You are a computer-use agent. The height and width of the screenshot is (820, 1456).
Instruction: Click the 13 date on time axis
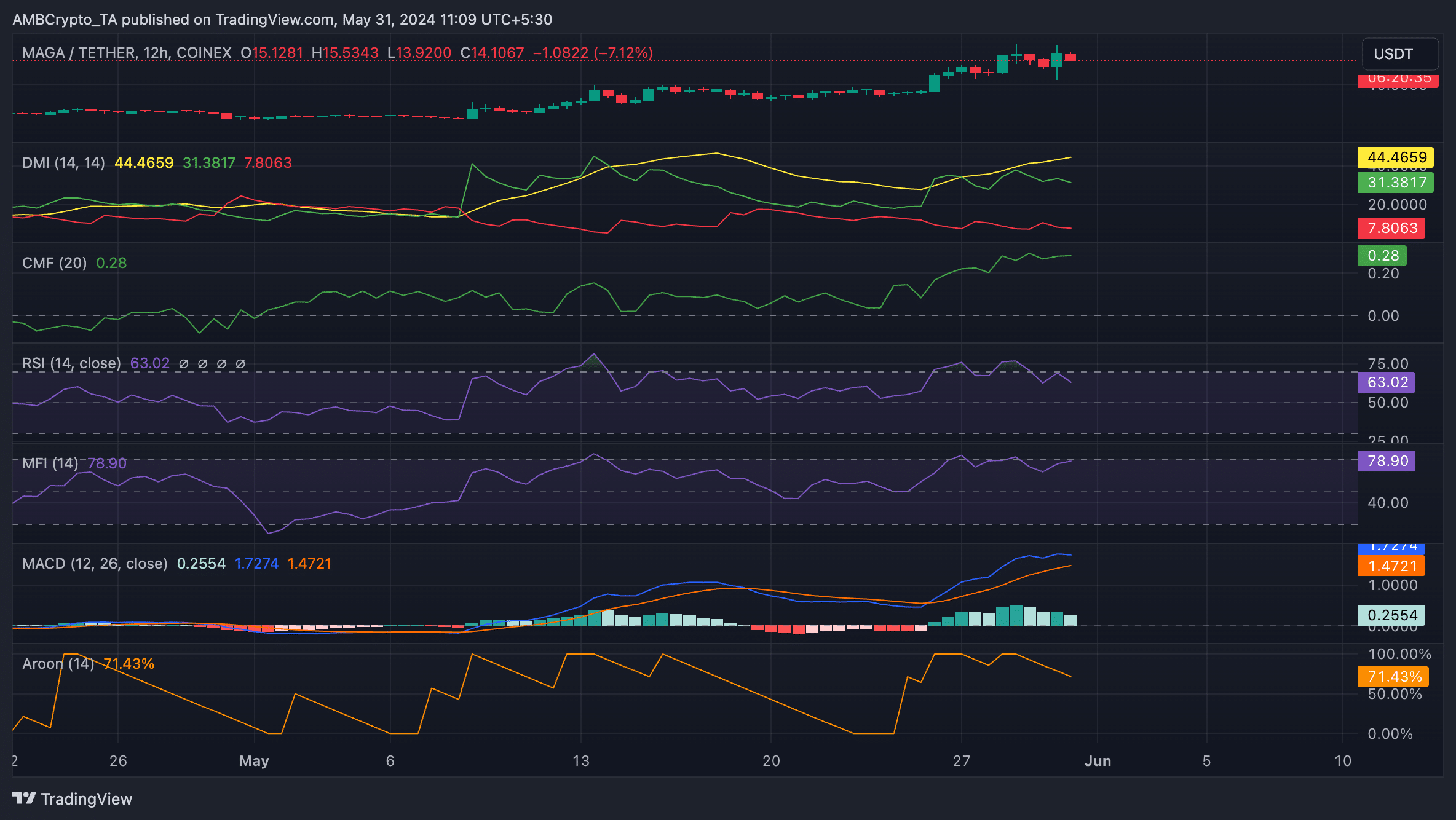[581, 761]
